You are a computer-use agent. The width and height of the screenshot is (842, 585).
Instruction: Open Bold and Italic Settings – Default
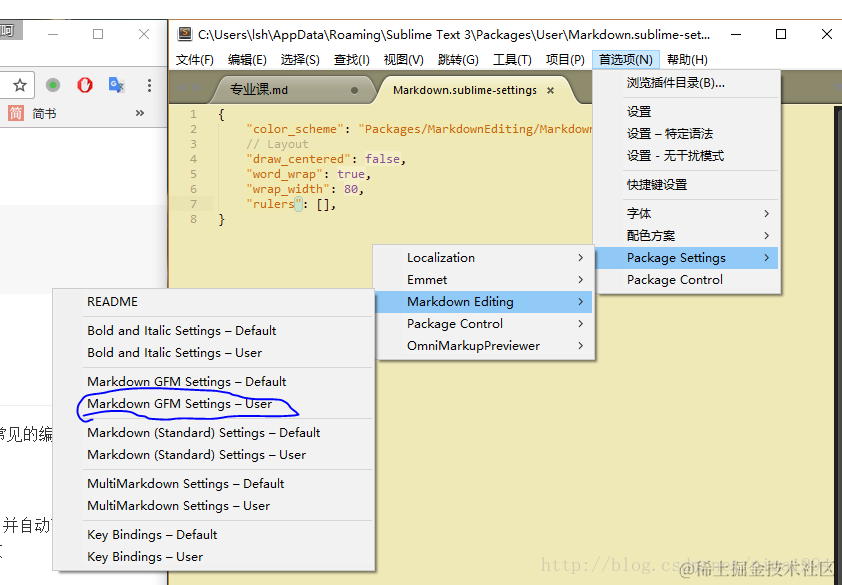214,331
